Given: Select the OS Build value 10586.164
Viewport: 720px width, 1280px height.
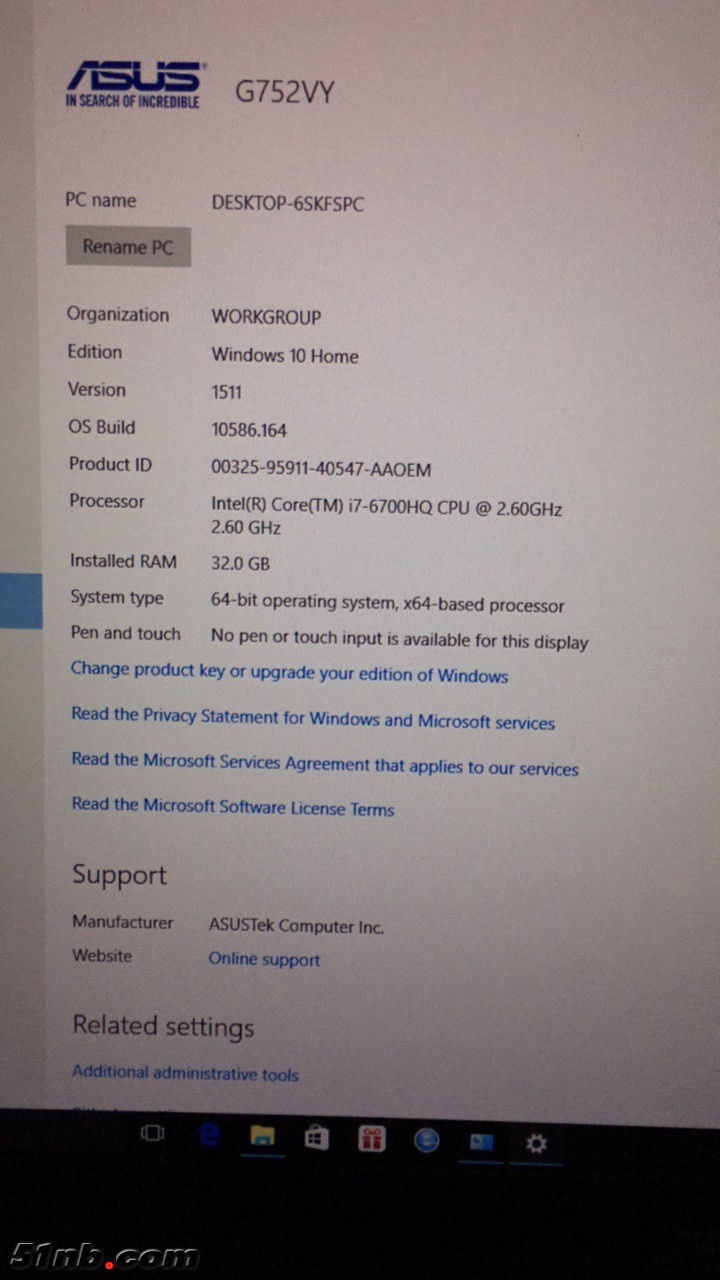Looking at the screenshot, I should click(x=249, y=430).
